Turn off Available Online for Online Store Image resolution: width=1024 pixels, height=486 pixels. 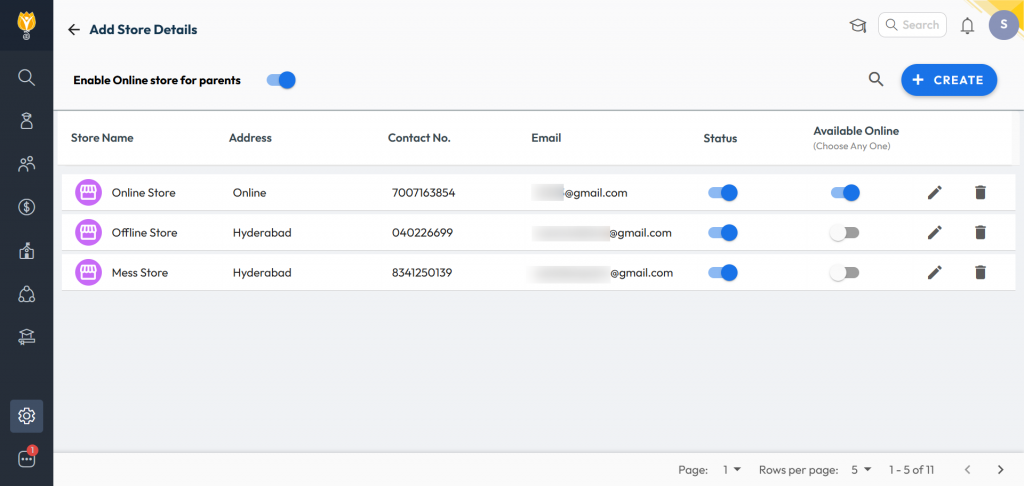(x=845, y=193)
